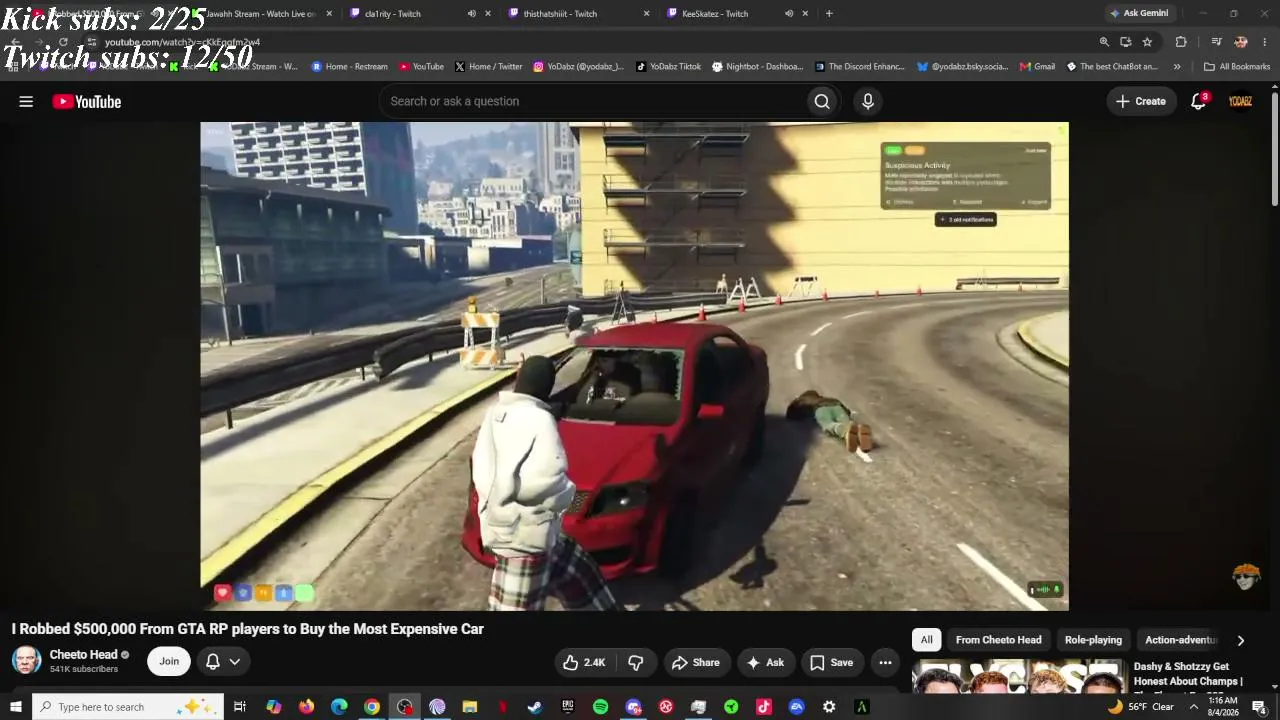
Task: Select the Action-adventure filter chip
Action: 1181,640
